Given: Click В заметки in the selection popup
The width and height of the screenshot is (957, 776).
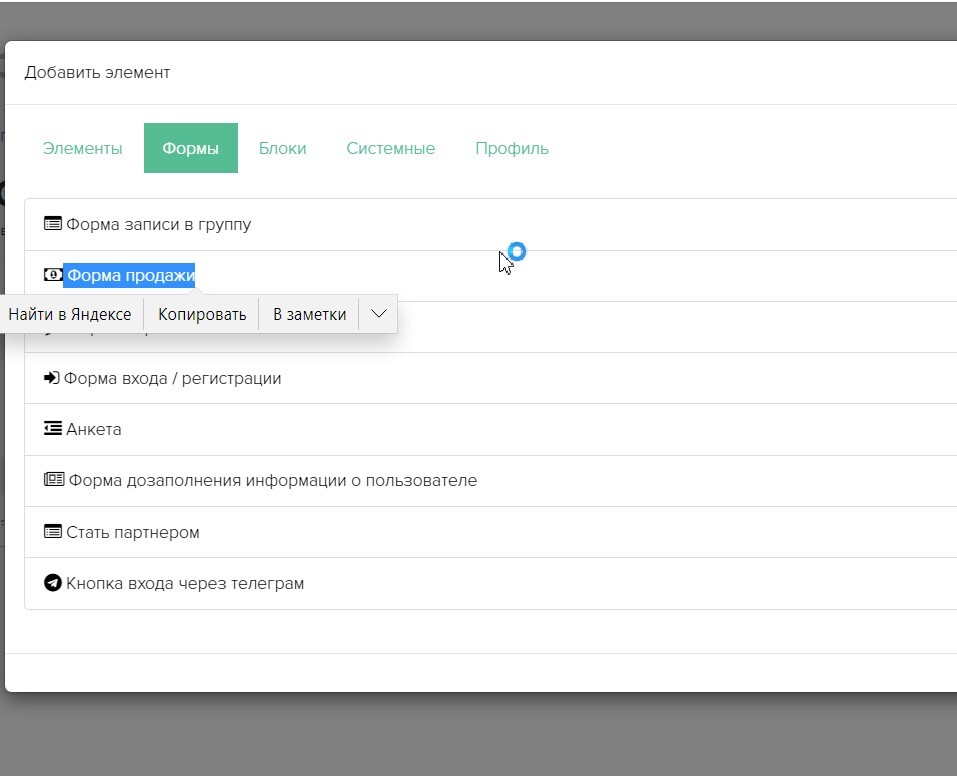Looking at the screenshot, I should point(309,314).
